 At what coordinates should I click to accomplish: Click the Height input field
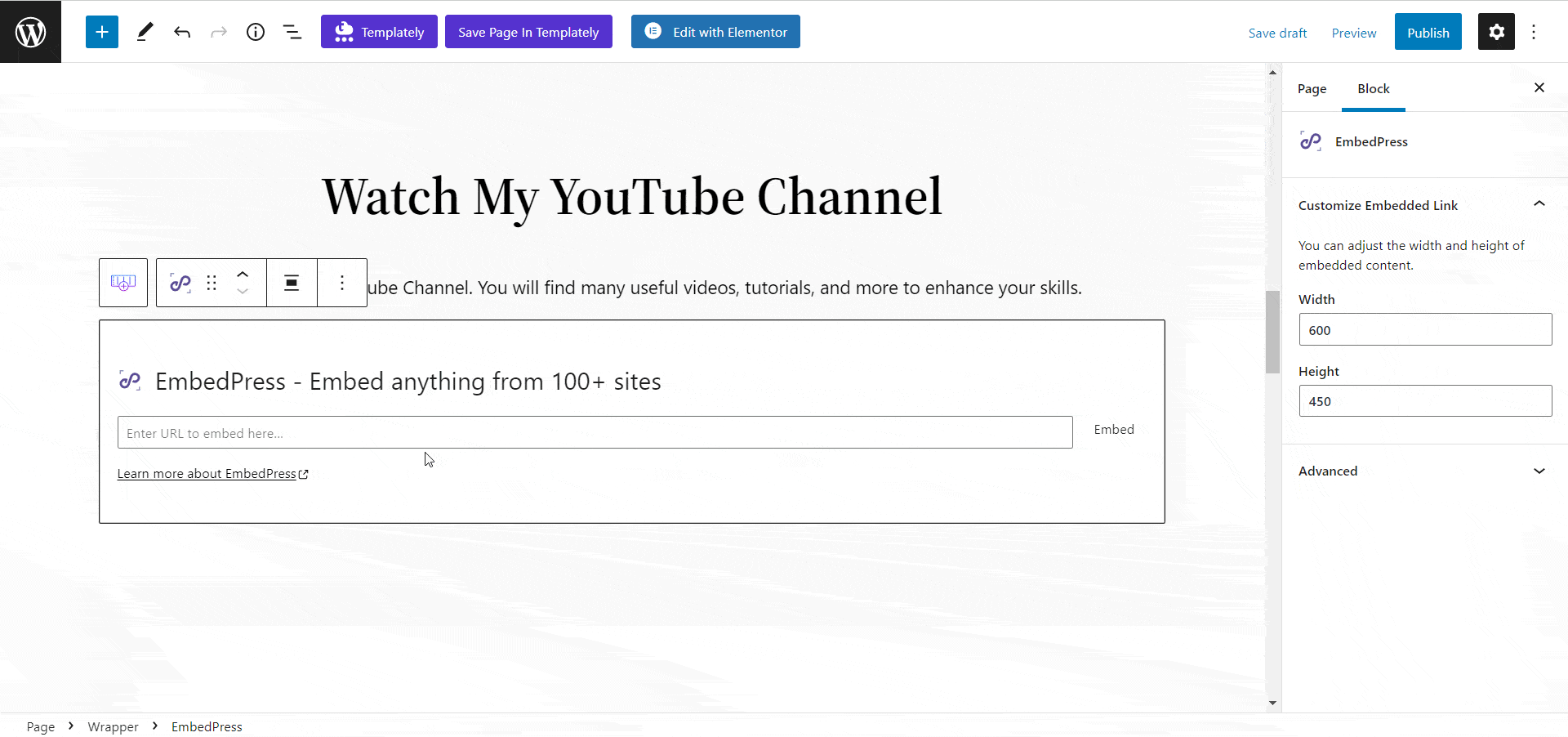point(1425,401)
